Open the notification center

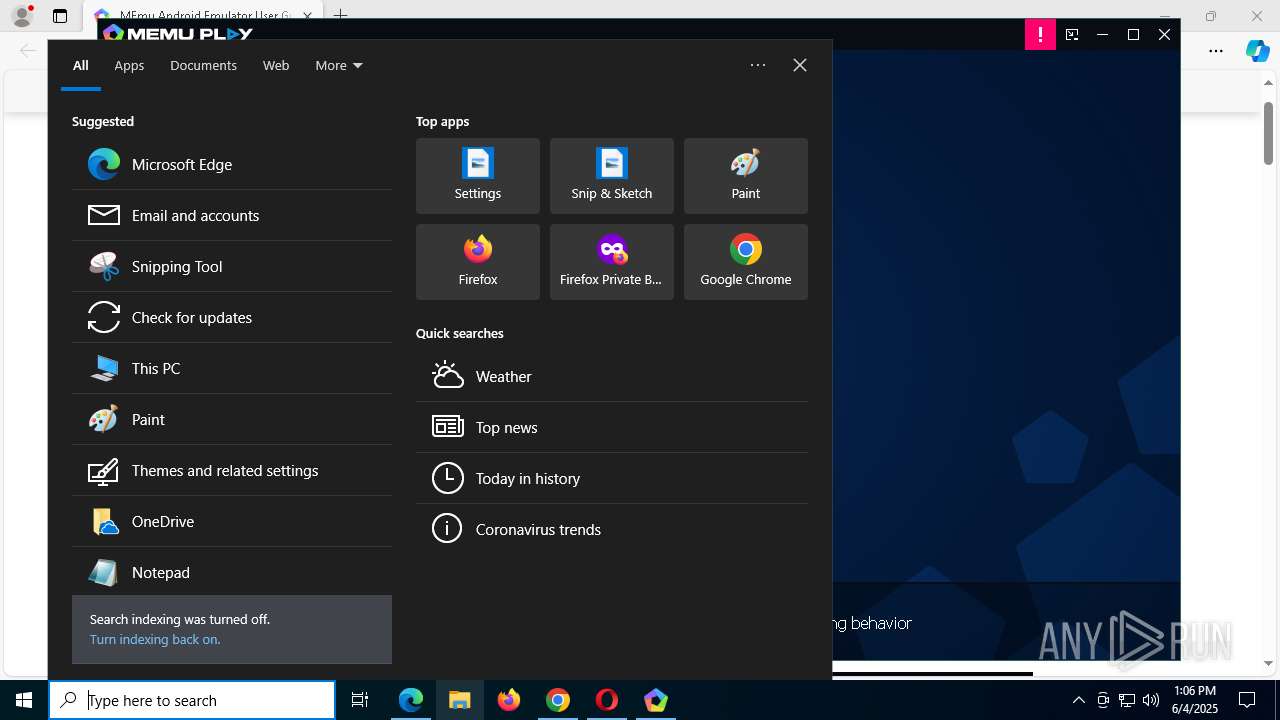coord(1247,700)
